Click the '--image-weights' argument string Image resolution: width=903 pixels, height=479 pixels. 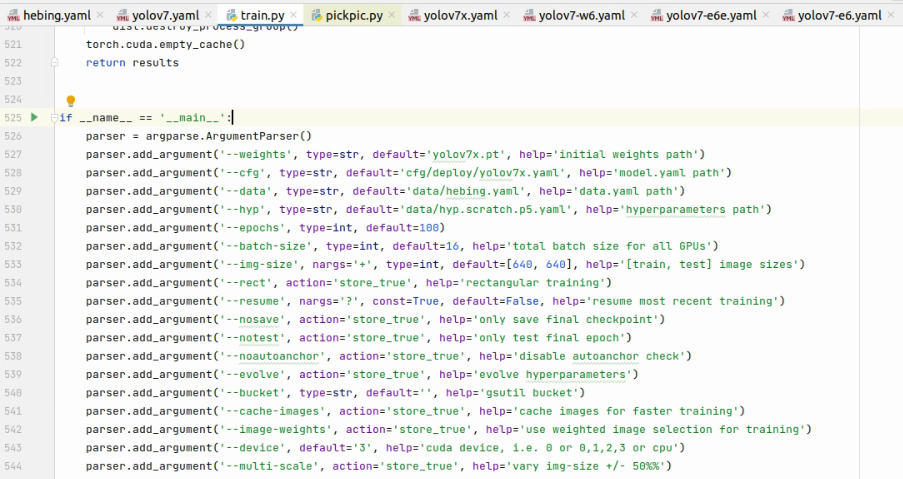point(276,429)
